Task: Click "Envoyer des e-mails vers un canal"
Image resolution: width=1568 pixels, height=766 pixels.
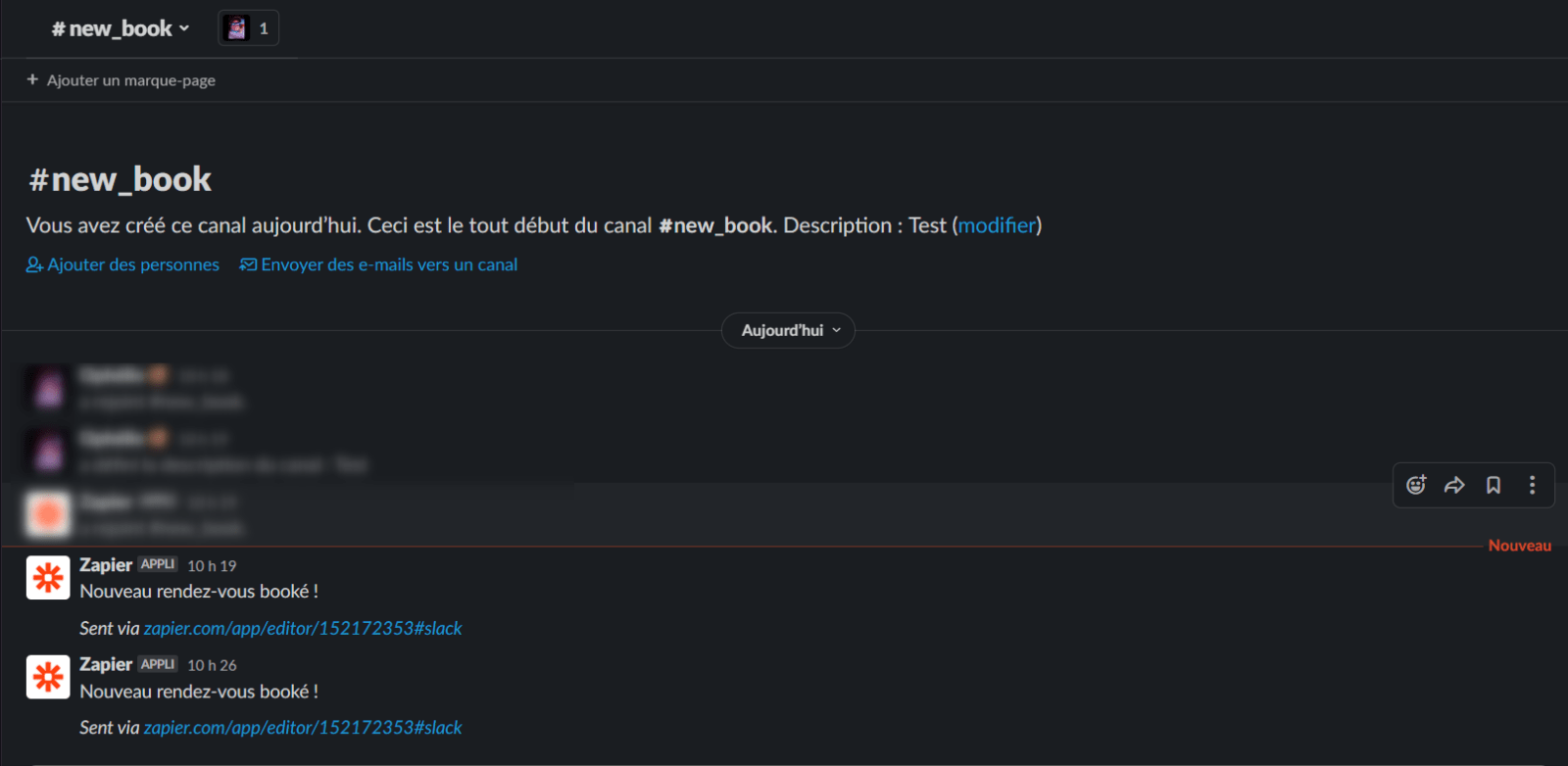Action: coord(389,264)
